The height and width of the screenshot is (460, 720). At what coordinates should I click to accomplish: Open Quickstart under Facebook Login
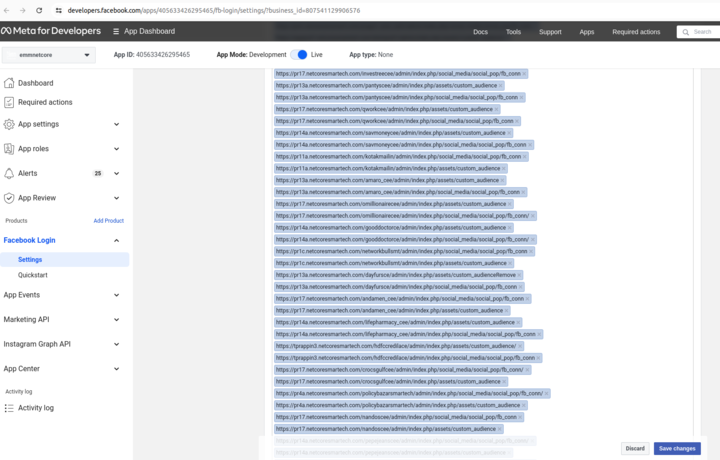tap(33, 275)
